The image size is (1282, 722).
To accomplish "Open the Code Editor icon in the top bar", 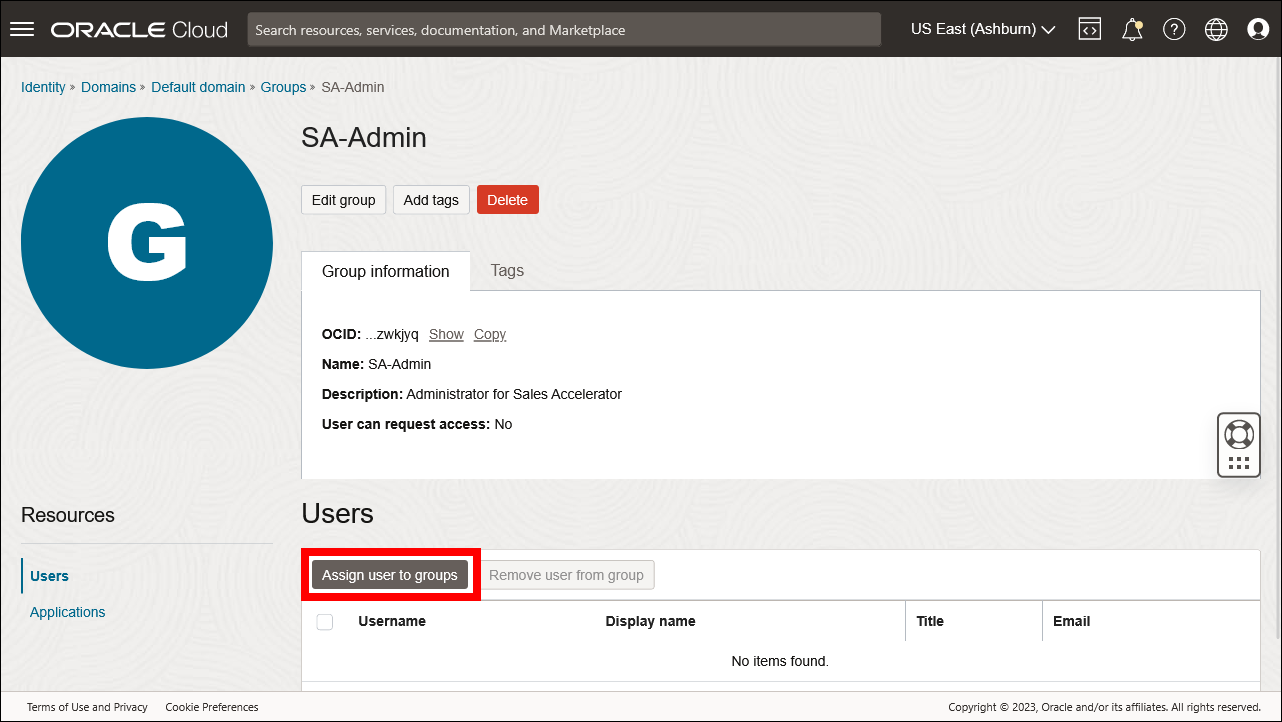I will pos(1089,29).
